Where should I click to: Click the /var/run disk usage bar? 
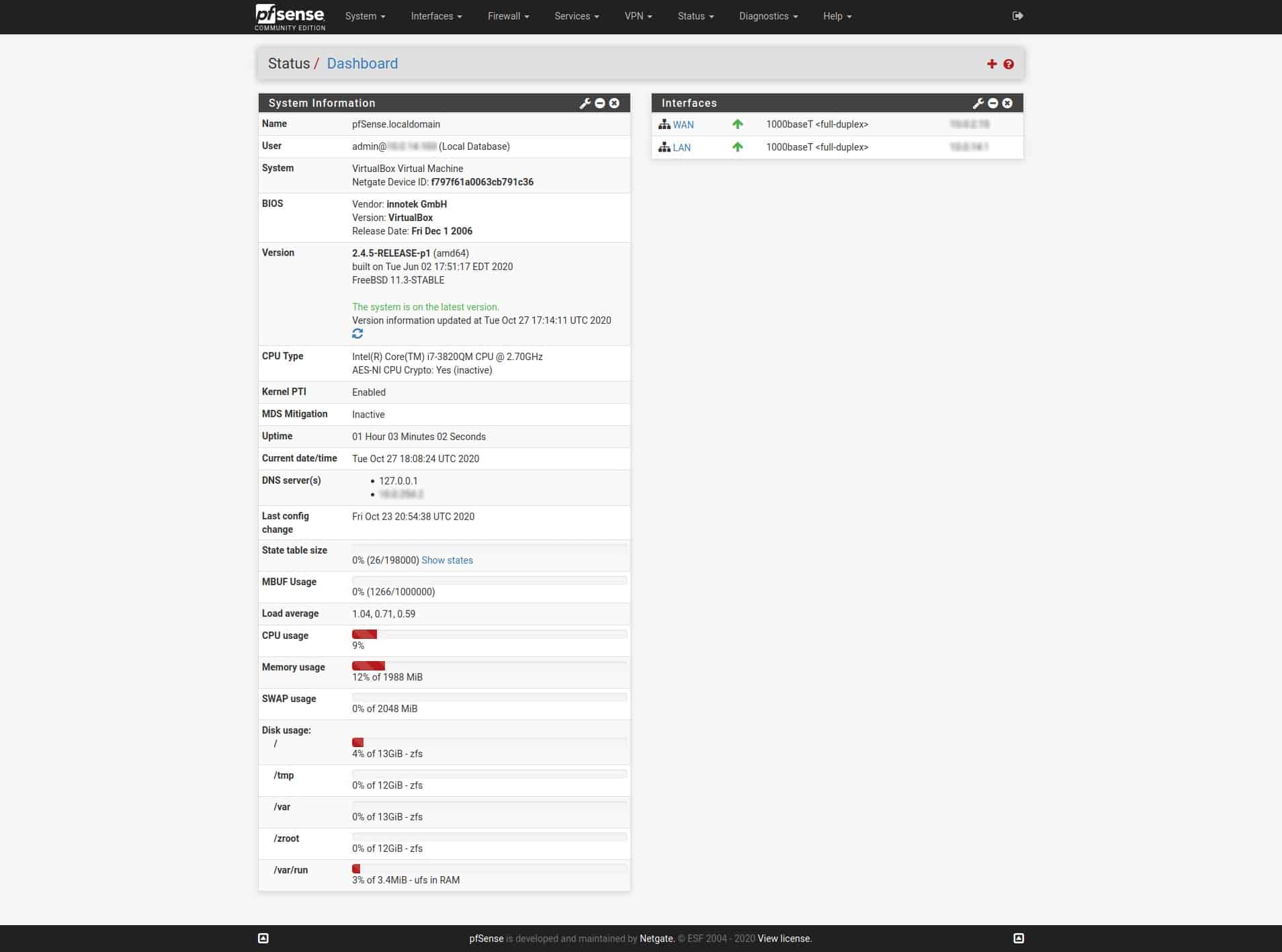(489, 869)
